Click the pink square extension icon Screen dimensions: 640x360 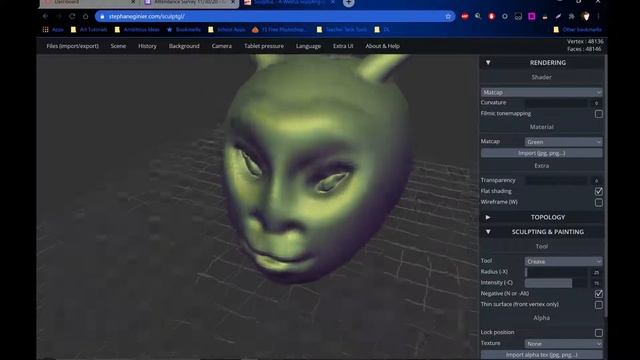tap(531, 16)
